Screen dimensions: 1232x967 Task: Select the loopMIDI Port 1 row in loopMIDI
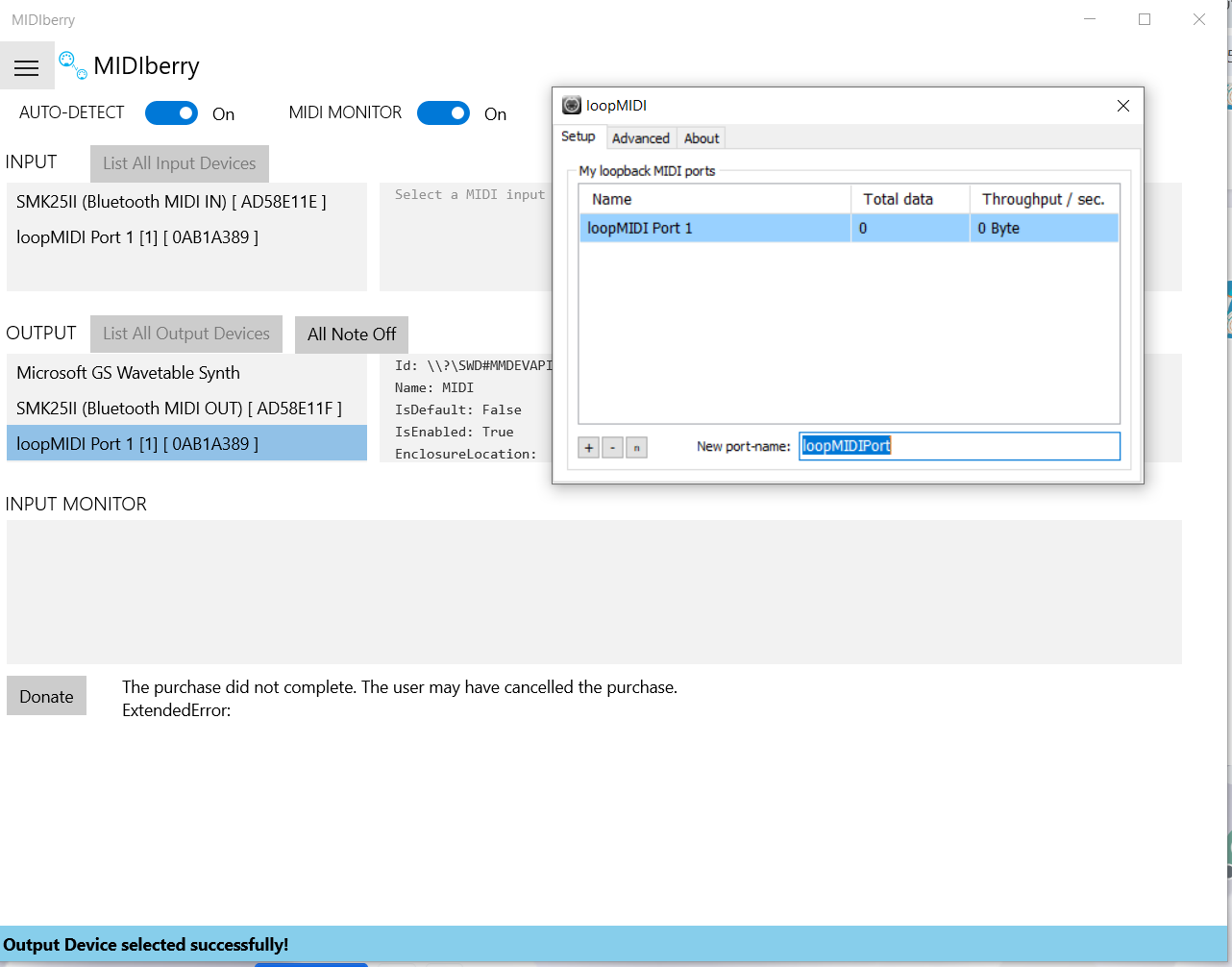849,228
